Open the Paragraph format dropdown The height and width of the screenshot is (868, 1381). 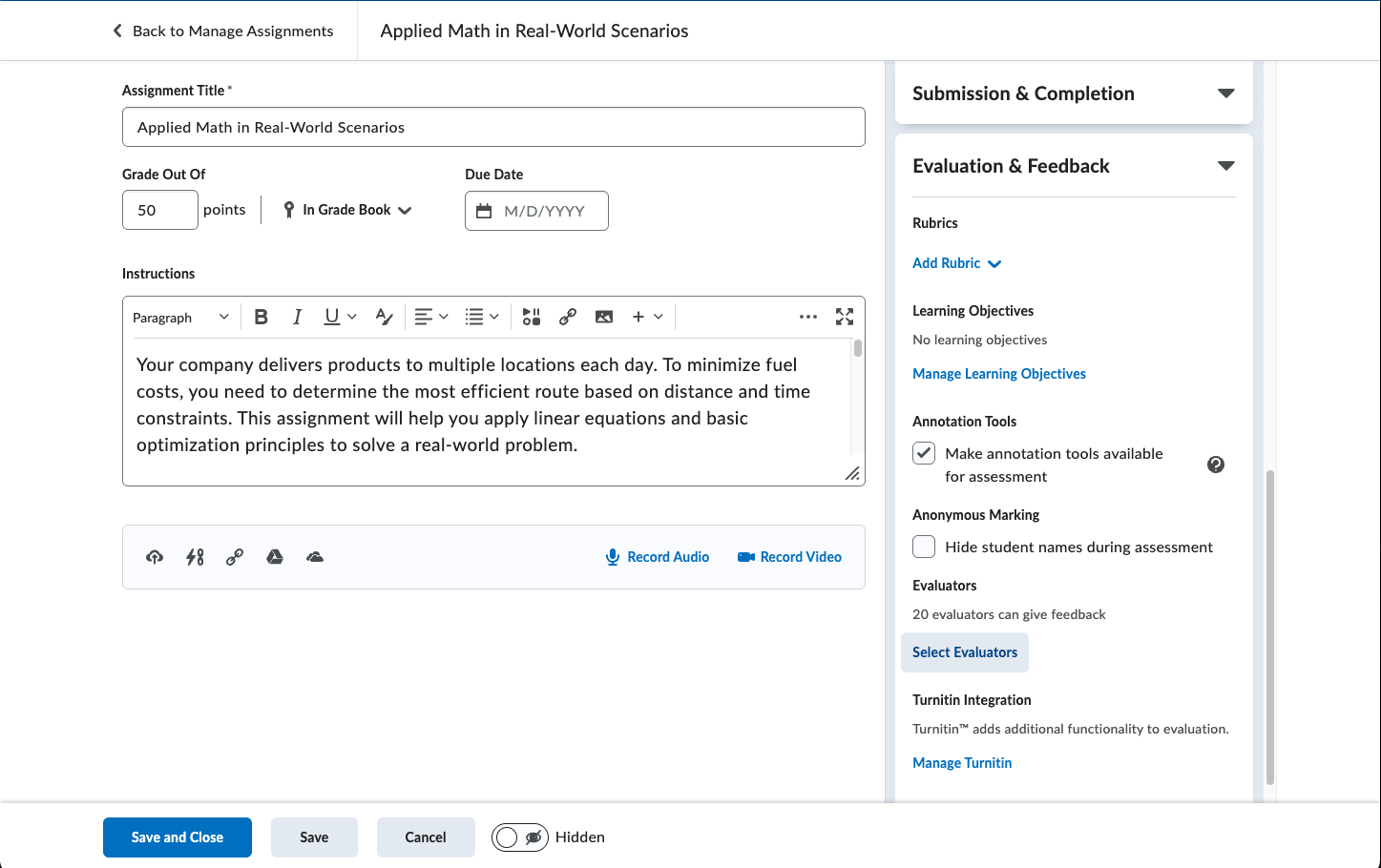tap(180, 317)
